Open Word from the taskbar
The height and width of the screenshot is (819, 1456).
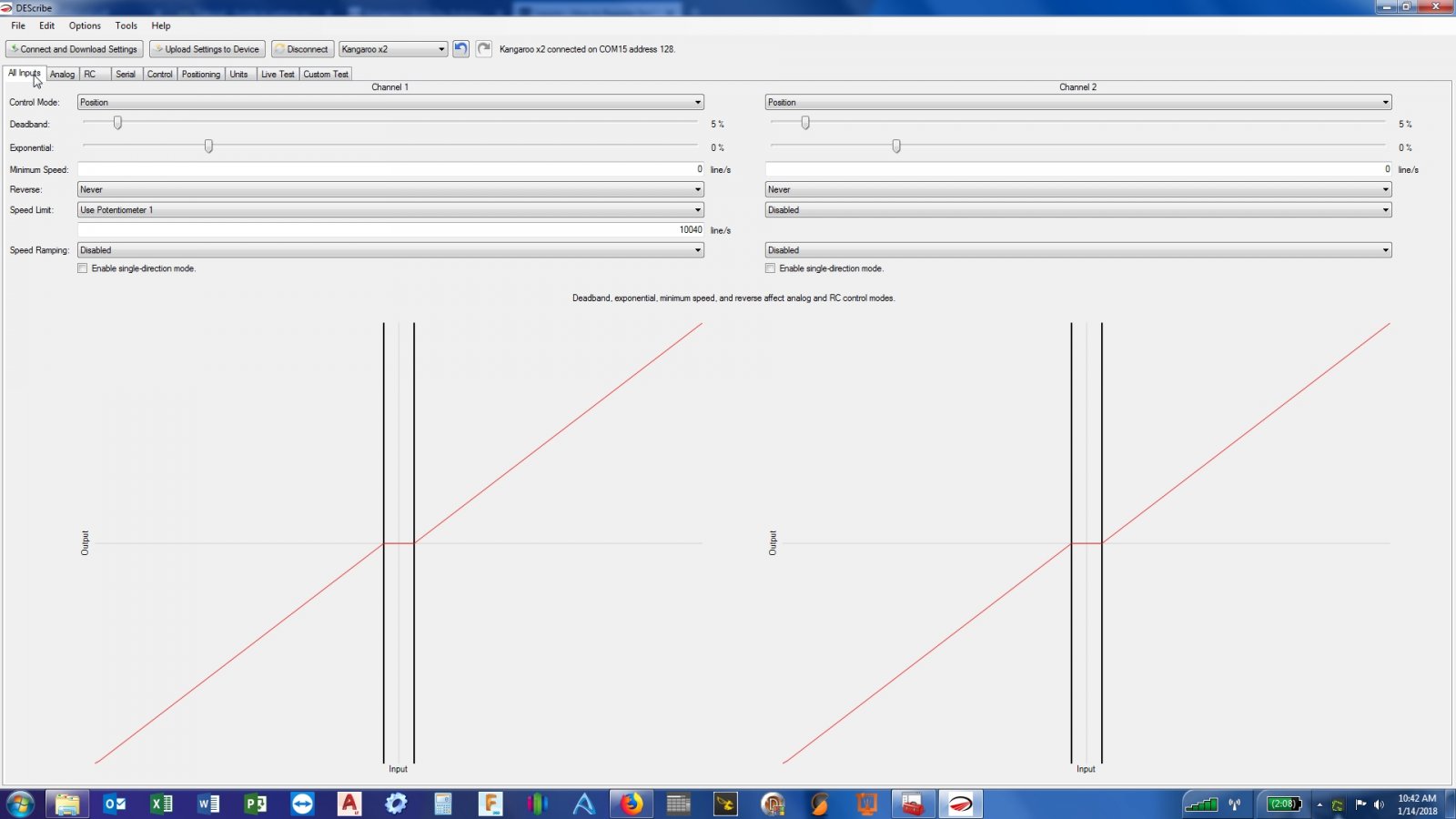point(208,804)
